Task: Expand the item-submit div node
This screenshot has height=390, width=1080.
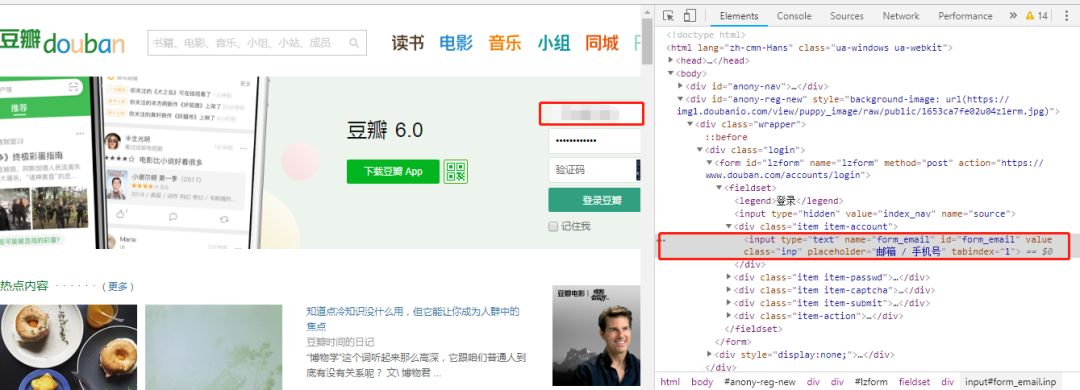Action: [x=729, y=302]
